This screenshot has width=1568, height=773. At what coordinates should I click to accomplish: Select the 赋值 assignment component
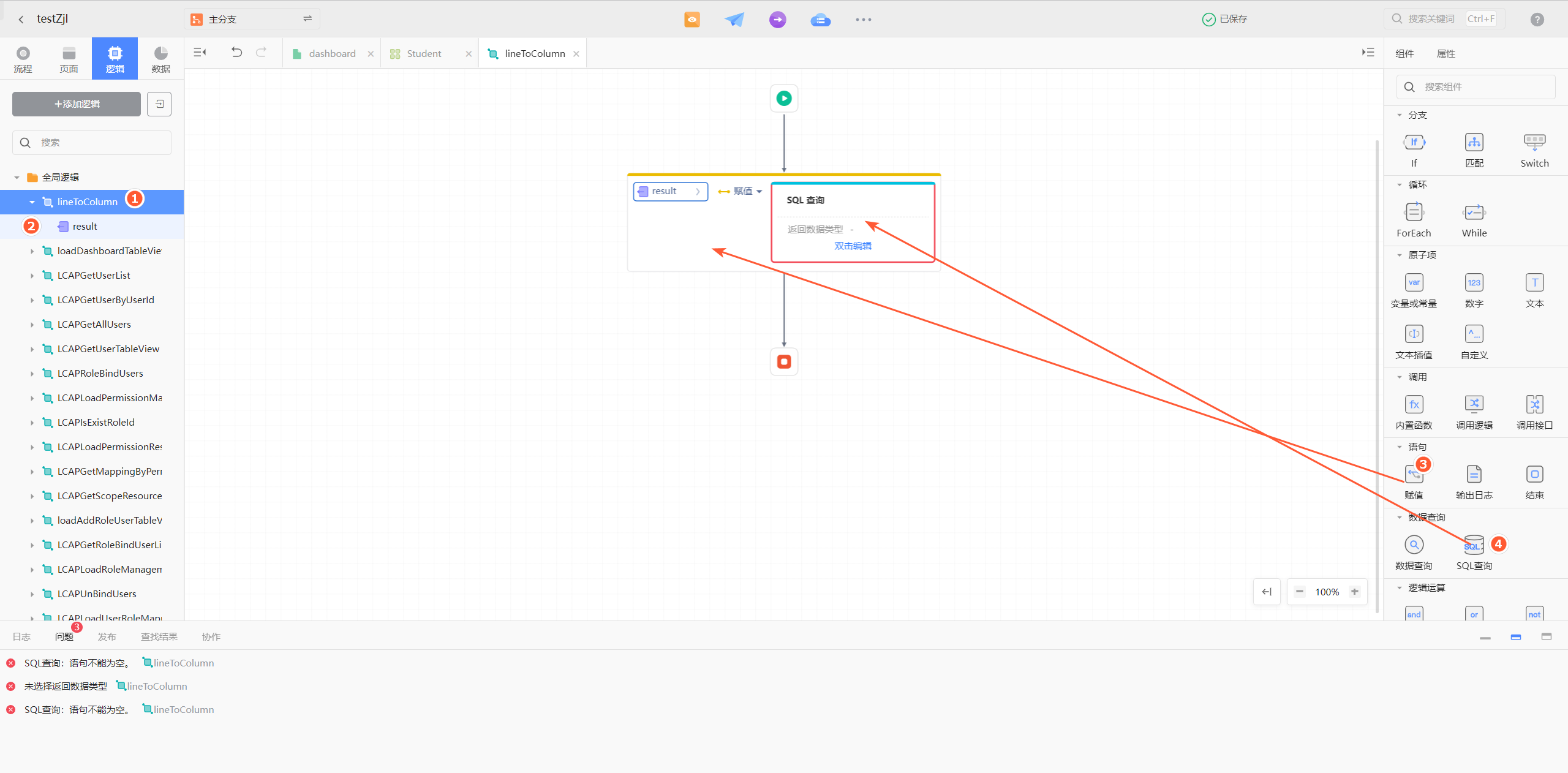(x=1414, y=482)
